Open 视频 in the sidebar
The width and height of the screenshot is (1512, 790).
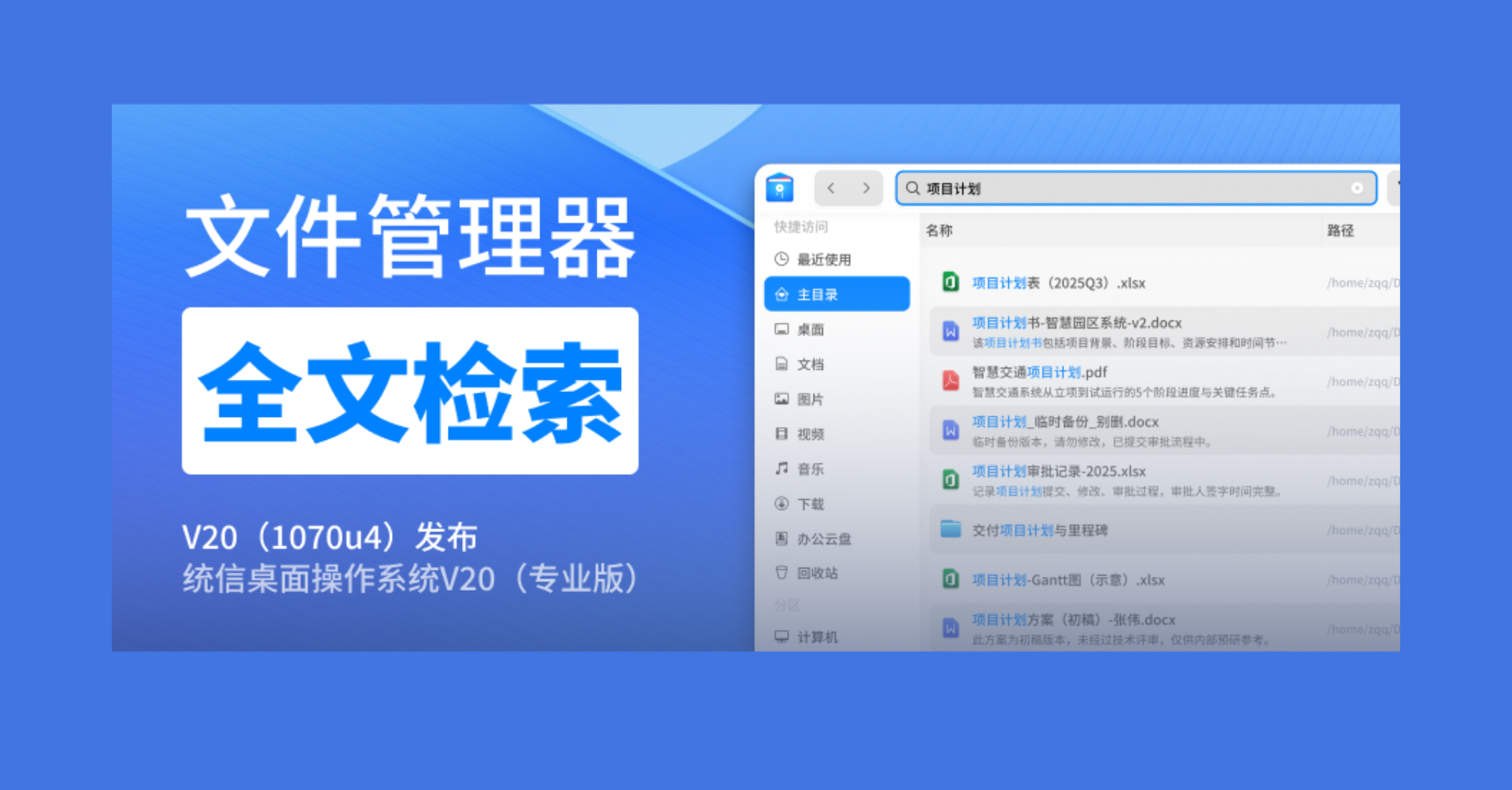coord(836,434)
